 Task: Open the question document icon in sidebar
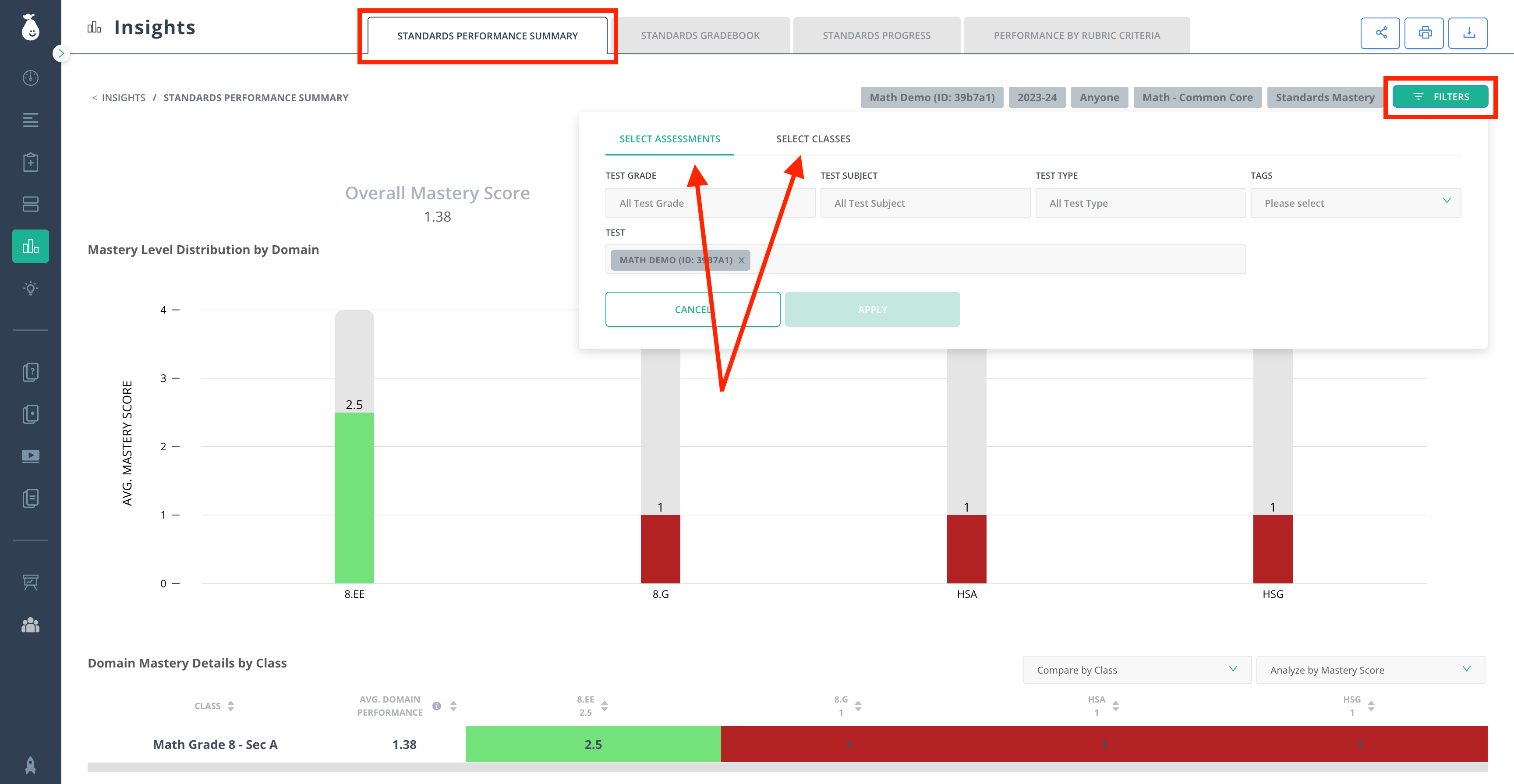31,372
